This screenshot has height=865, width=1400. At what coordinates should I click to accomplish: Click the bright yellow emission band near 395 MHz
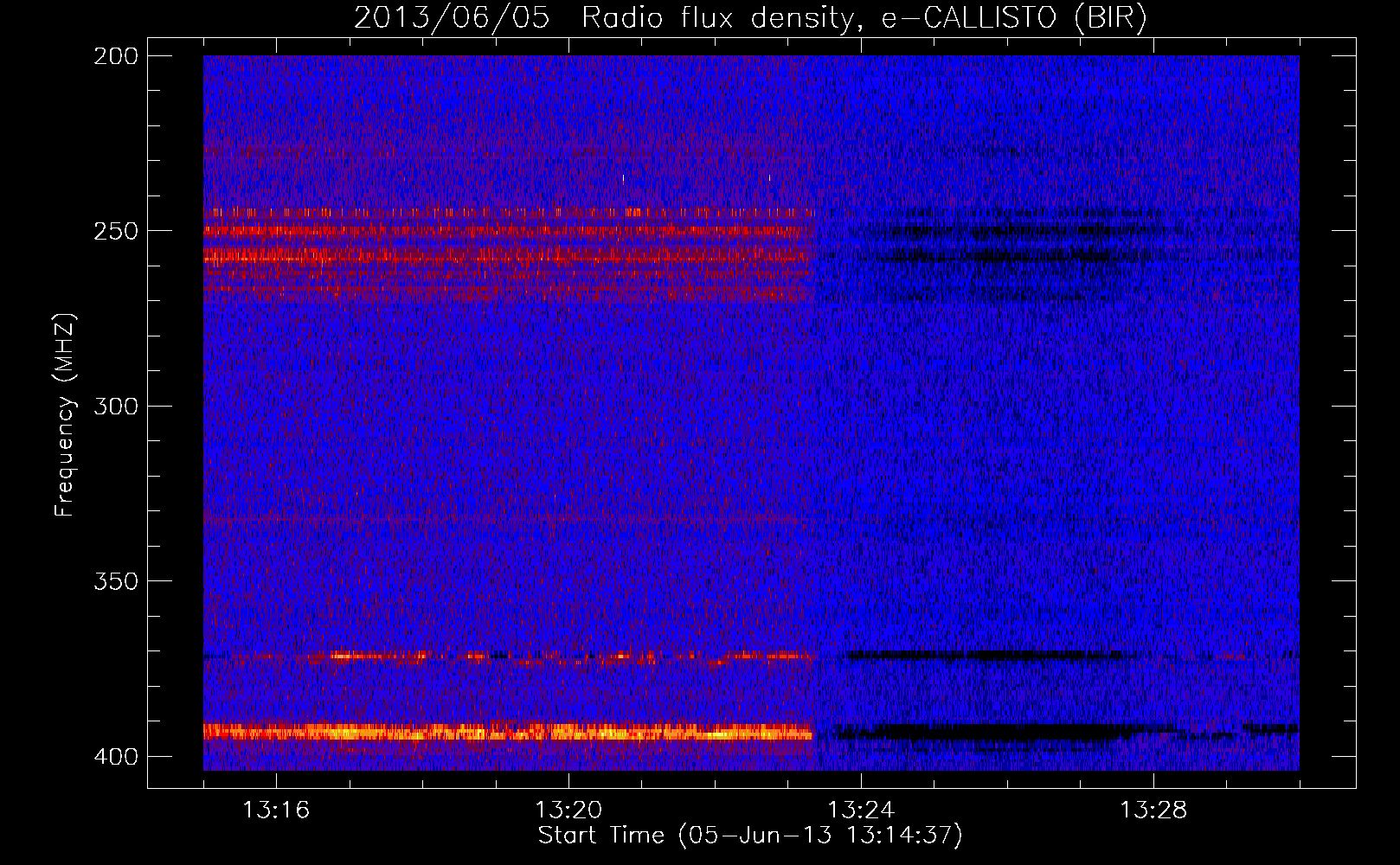click(509, 732)
